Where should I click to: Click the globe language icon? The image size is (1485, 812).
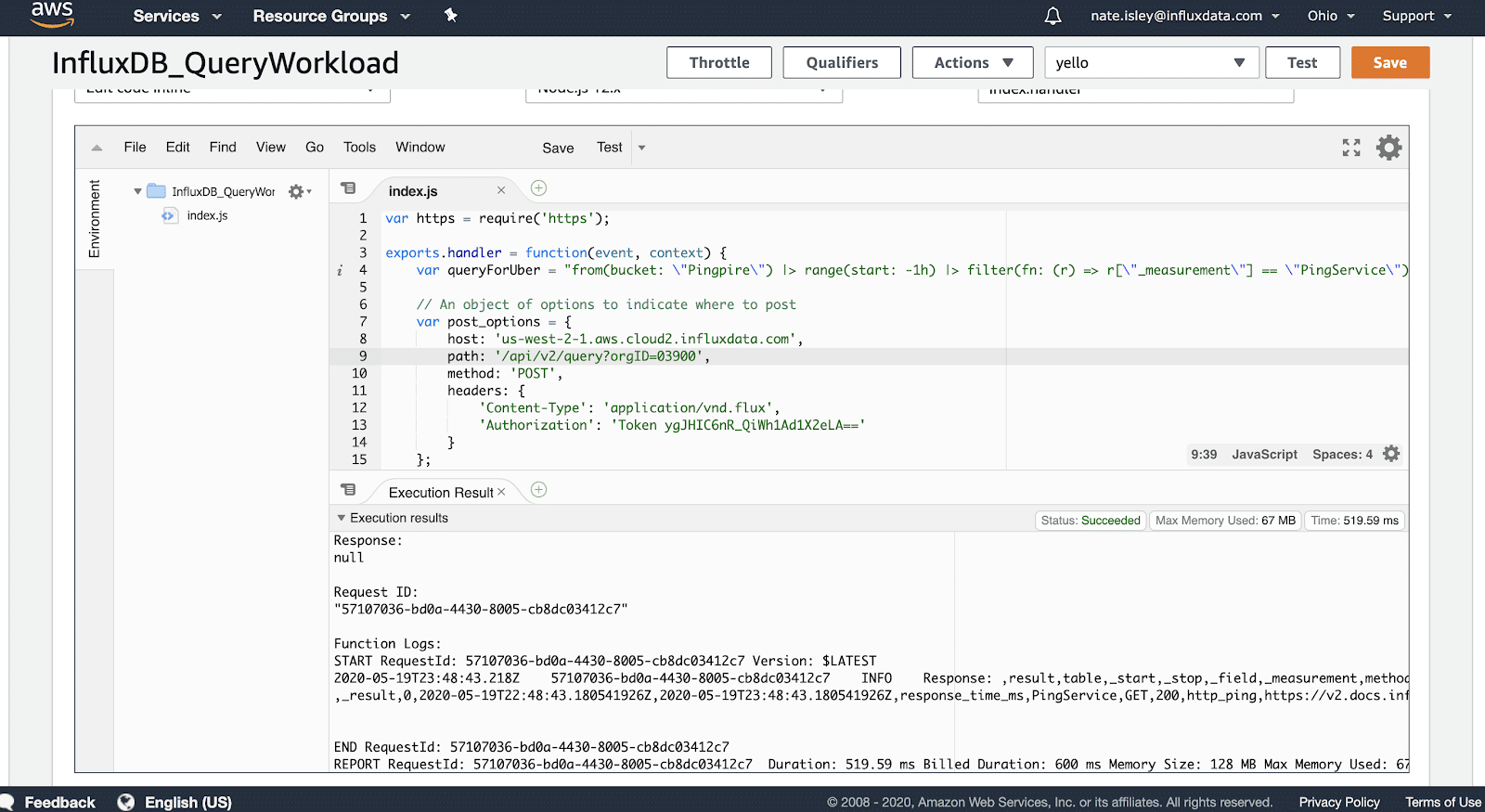[x=126, y=802]
